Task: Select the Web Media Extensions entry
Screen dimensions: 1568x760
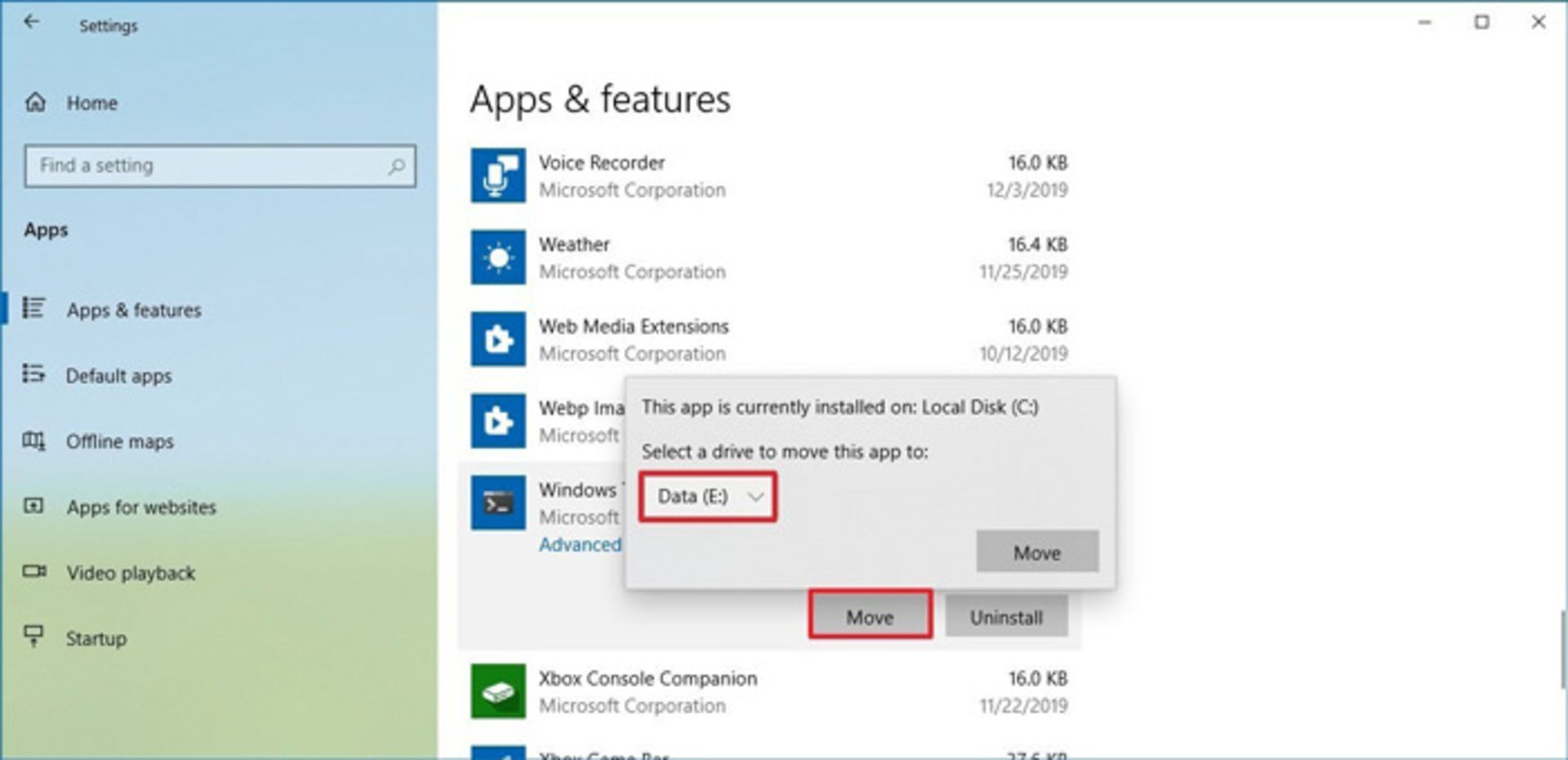Action: (x=634, y=326)
